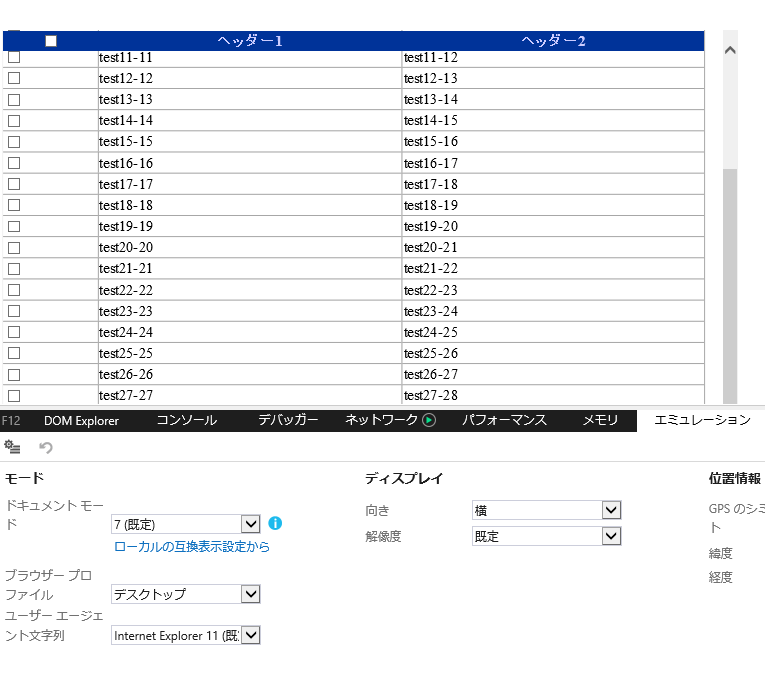765x678 pixels.
Task: Open the resolution 解像度 dropdown
Action: coord(546,536)
